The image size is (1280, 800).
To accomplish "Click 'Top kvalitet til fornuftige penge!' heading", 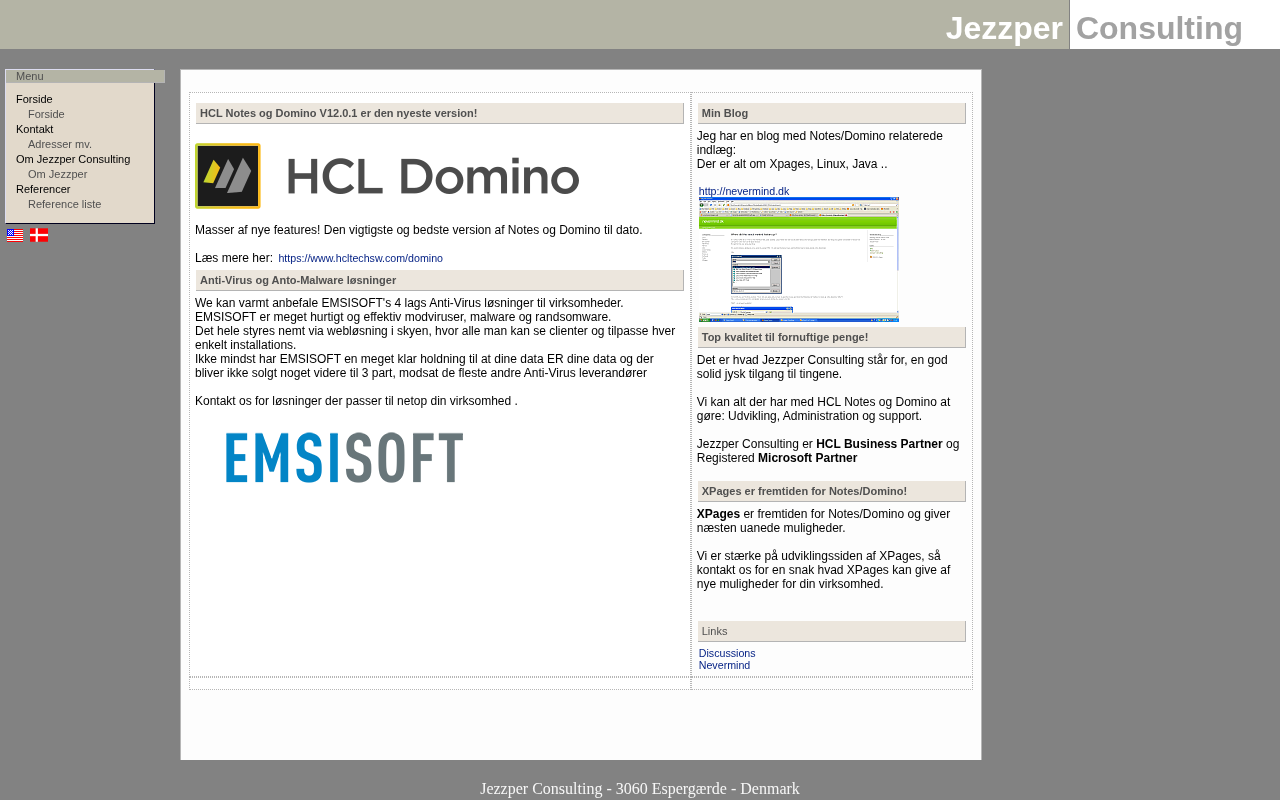I will click(832, 337).
